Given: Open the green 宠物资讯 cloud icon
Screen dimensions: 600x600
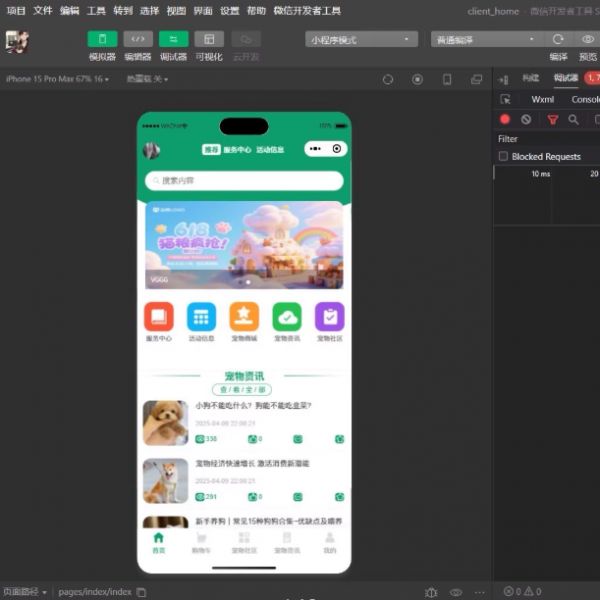Looking at the screenshot, I should [x=287, y=317].
